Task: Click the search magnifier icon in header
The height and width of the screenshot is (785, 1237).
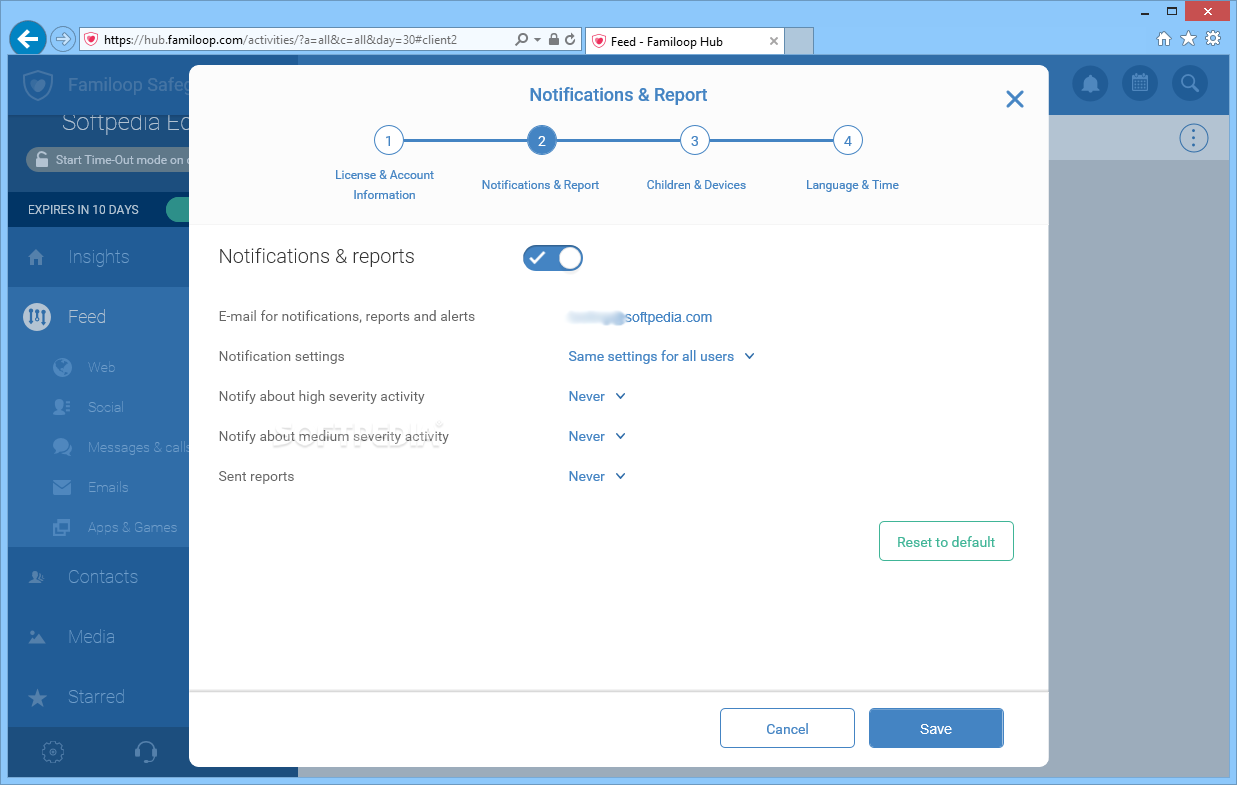Action: tap(1189, 83)
